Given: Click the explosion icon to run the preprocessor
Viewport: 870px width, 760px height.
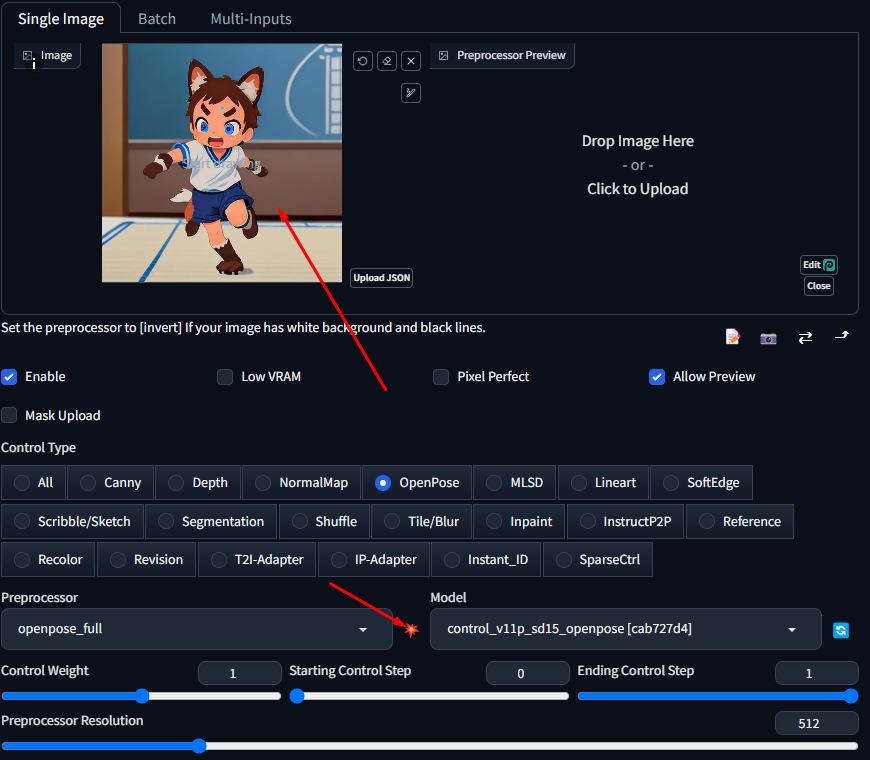Looking at the screenshot, I should pyautogui.click(x=411, y=629).
